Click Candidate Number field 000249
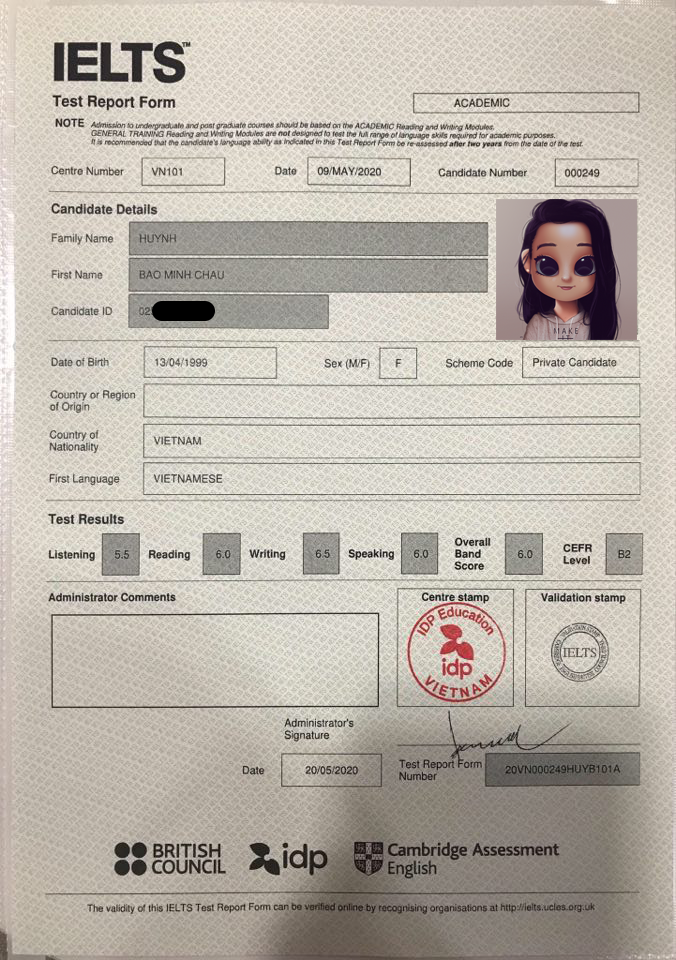Viewport: 676px width, 960px height. click(596, 173)
